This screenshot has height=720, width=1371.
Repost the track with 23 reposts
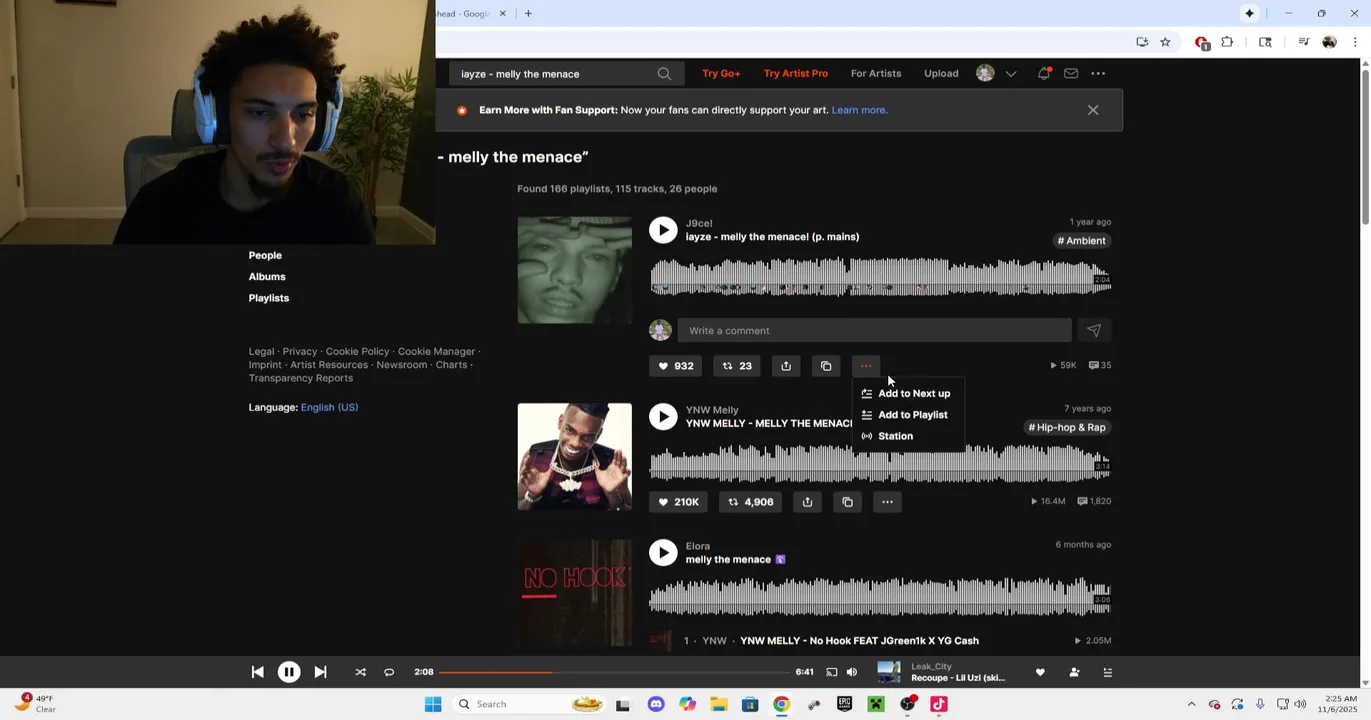737,366
